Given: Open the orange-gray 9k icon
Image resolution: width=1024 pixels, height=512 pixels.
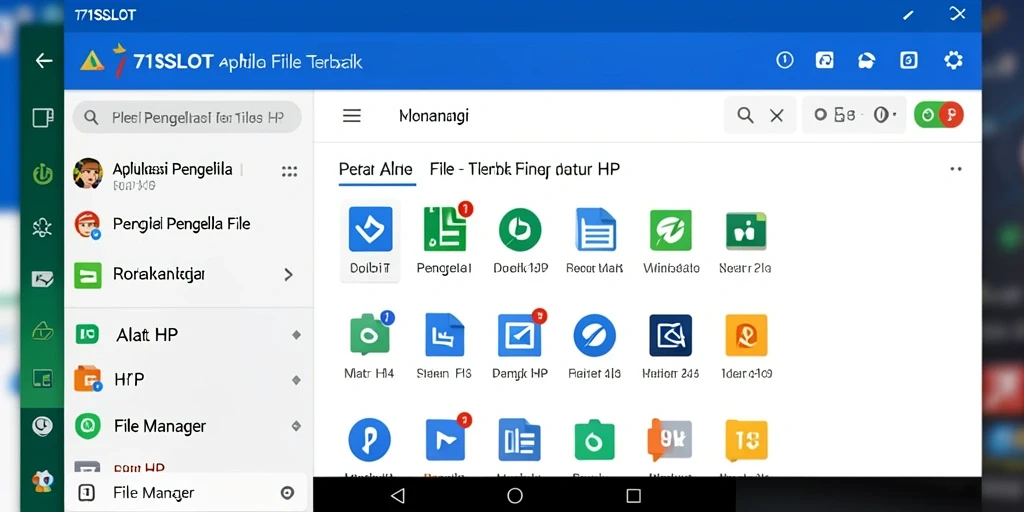Looking at the screenshot, I should (669, 439).
